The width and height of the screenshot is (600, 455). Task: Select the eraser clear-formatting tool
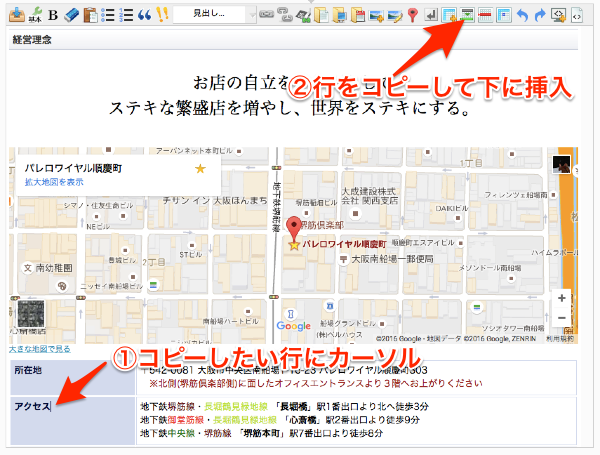click(x=72, y=15)
